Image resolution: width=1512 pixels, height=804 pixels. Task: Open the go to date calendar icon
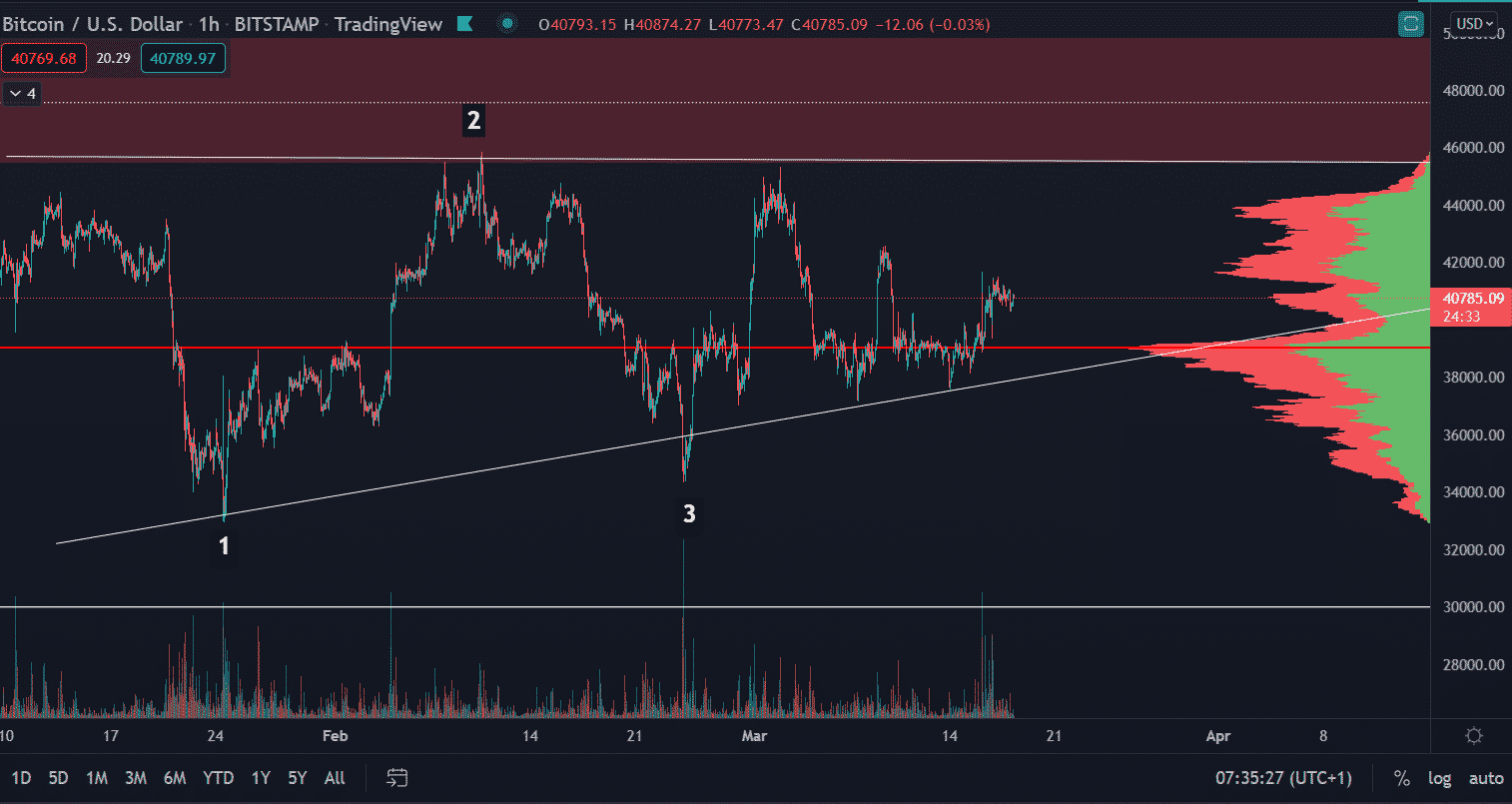coord(397,778)
